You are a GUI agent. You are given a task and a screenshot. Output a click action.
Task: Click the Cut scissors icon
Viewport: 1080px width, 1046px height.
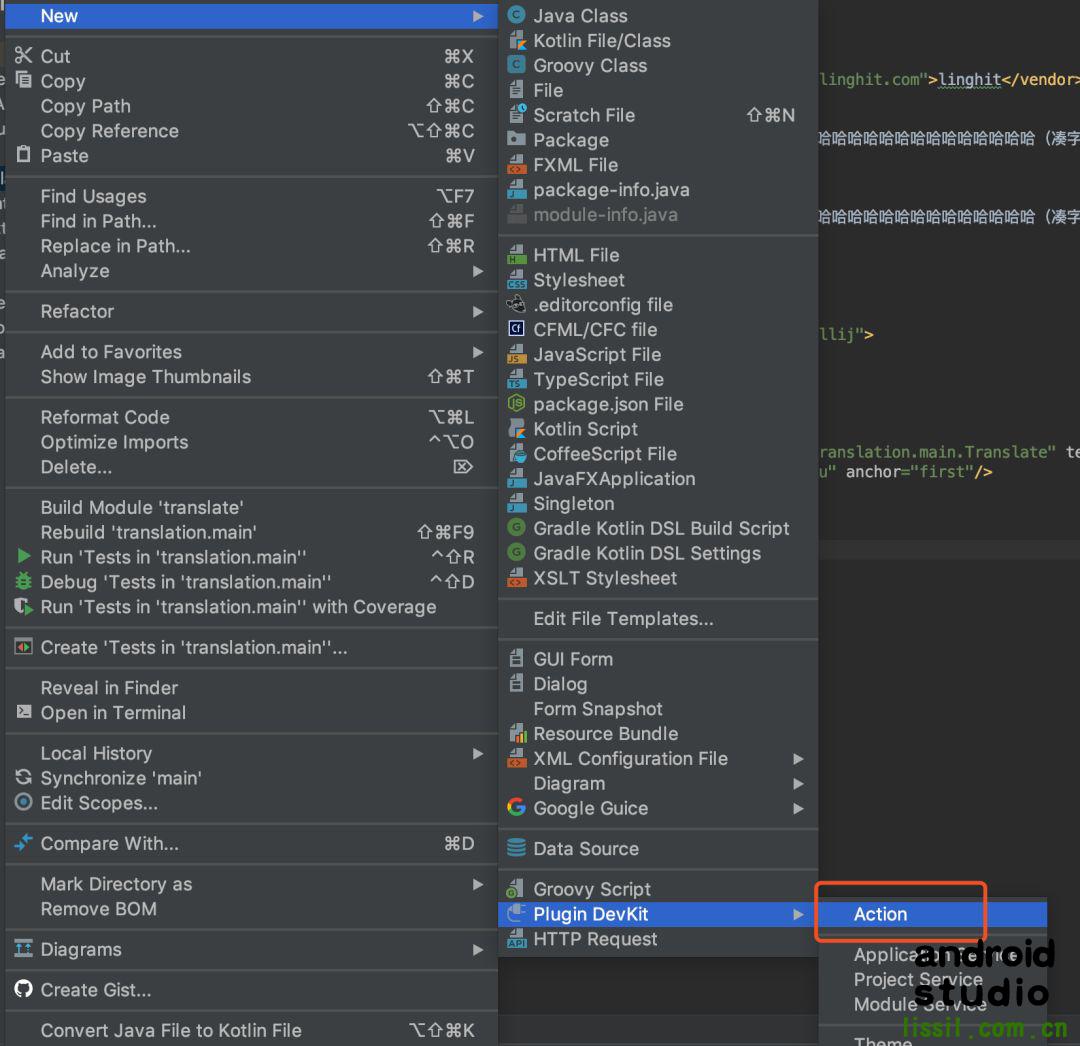coord(23,55)
